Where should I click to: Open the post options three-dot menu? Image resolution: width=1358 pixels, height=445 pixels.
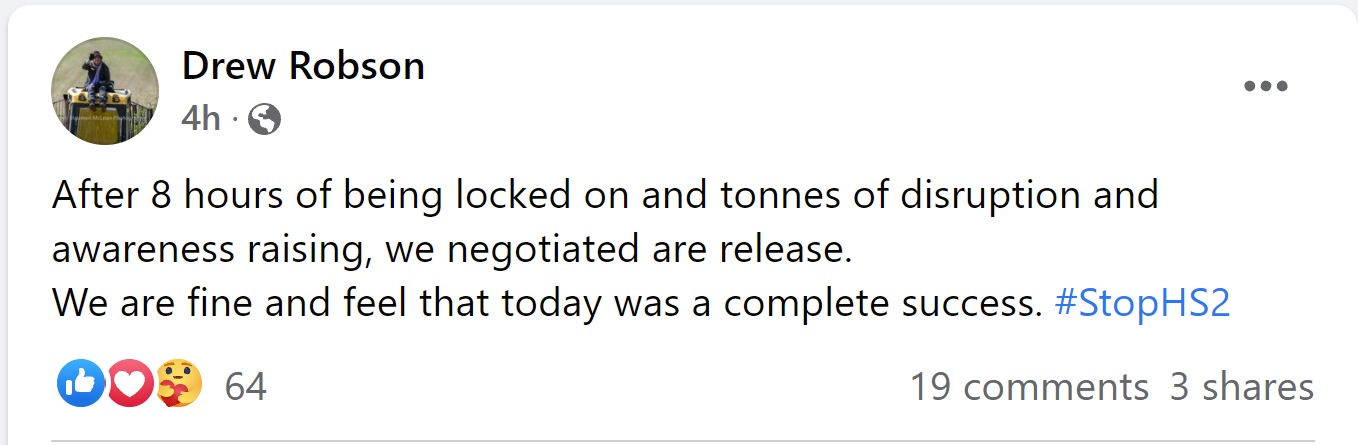[1265, 87]
